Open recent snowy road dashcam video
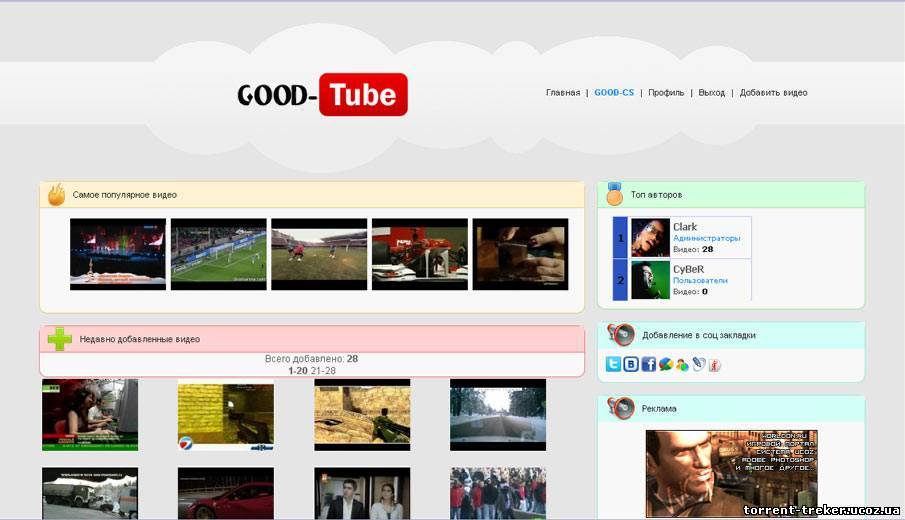 498,415
